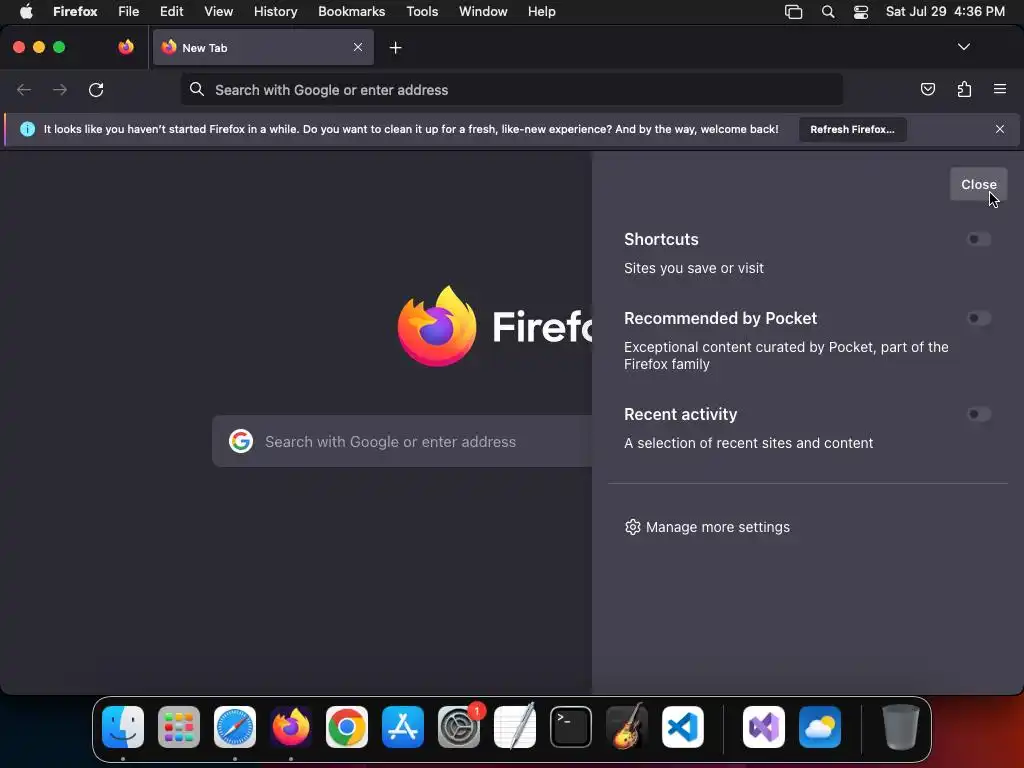Open the Tools menu
Viewport: 1024px width, 768px height.
(422, 12)
